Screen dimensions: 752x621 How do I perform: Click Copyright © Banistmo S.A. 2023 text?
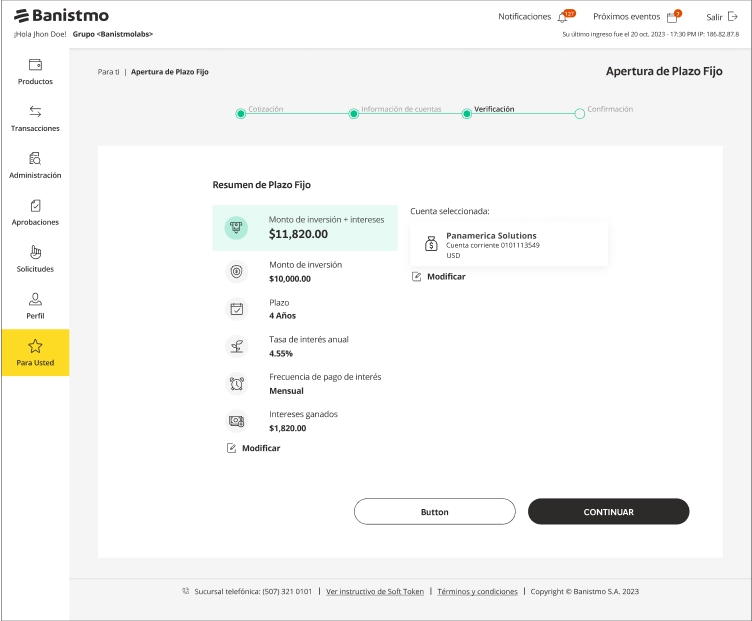click(585, 591)
